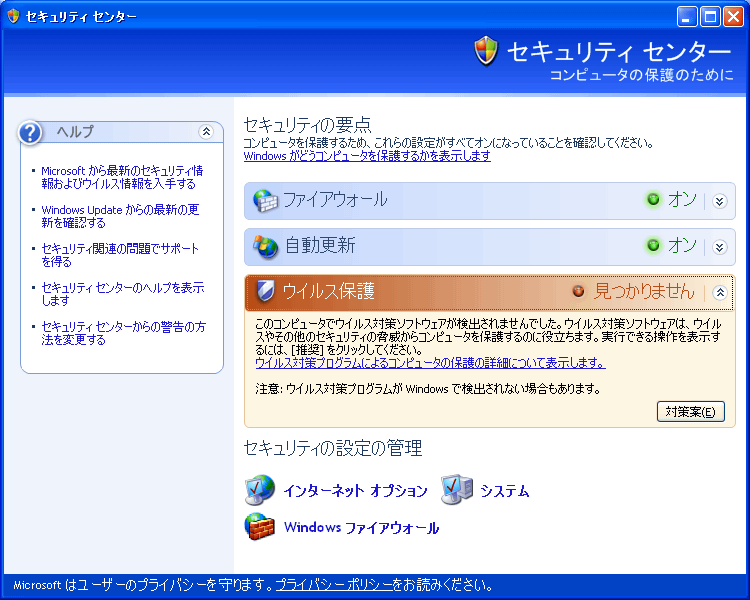
Task: Collapse the ウイルス保護 section
Action: 719,292
